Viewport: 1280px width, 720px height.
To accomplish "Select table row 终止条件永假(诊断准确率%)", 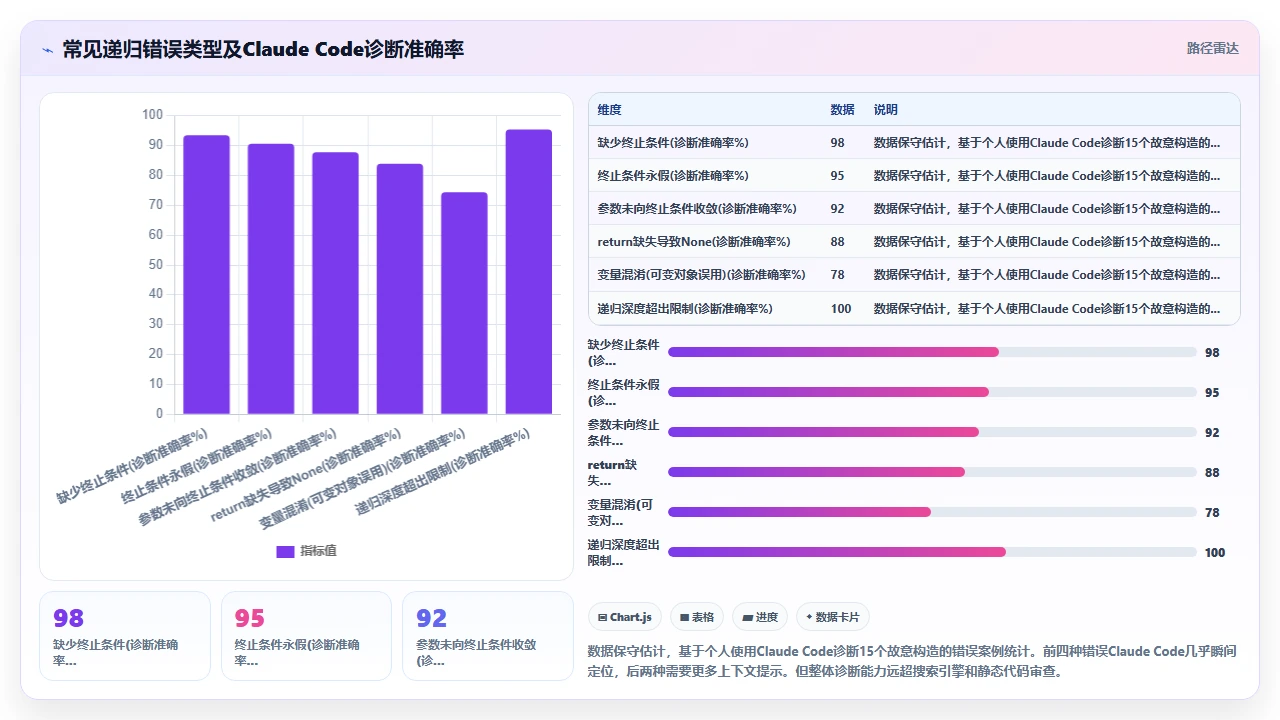I will (914, 175).
